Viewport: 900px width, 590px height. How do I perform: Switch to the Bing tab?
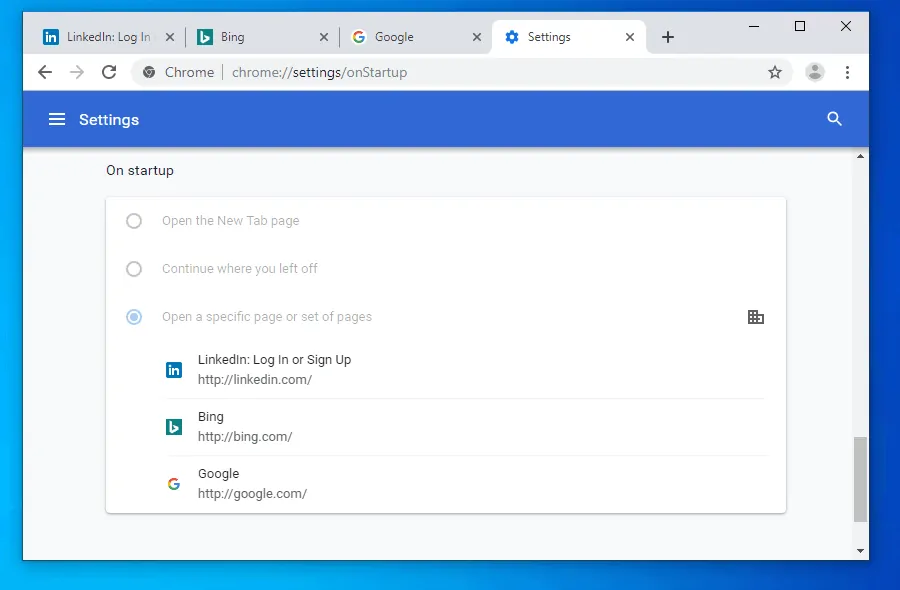tap(250, 37)
